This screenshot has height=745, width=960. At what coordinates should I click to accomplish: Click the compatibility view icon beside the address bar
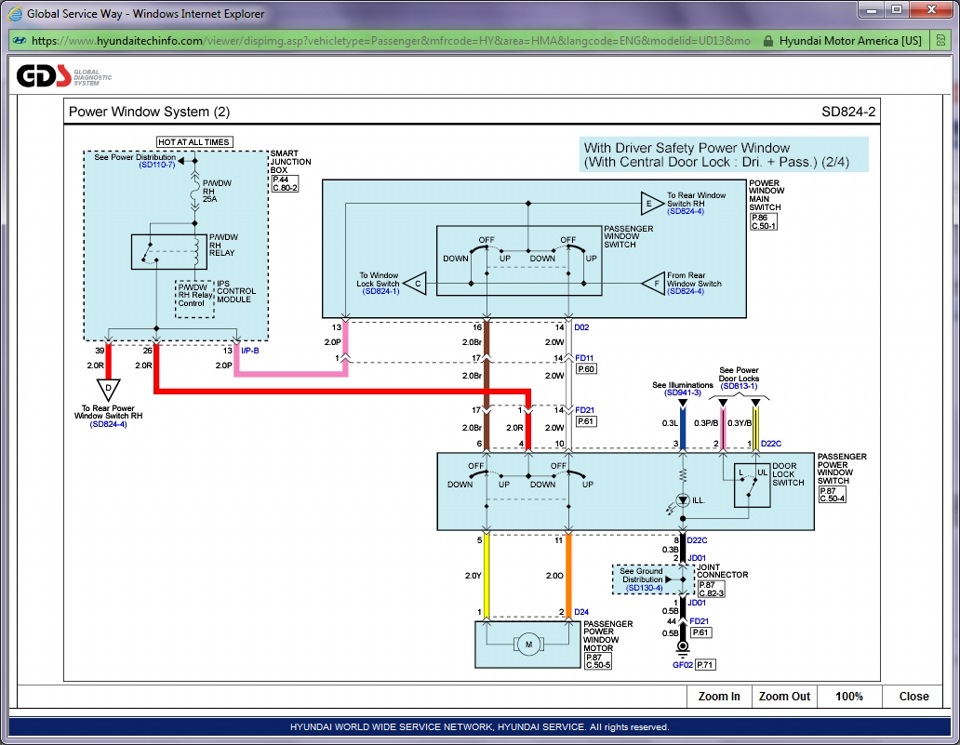940,40
